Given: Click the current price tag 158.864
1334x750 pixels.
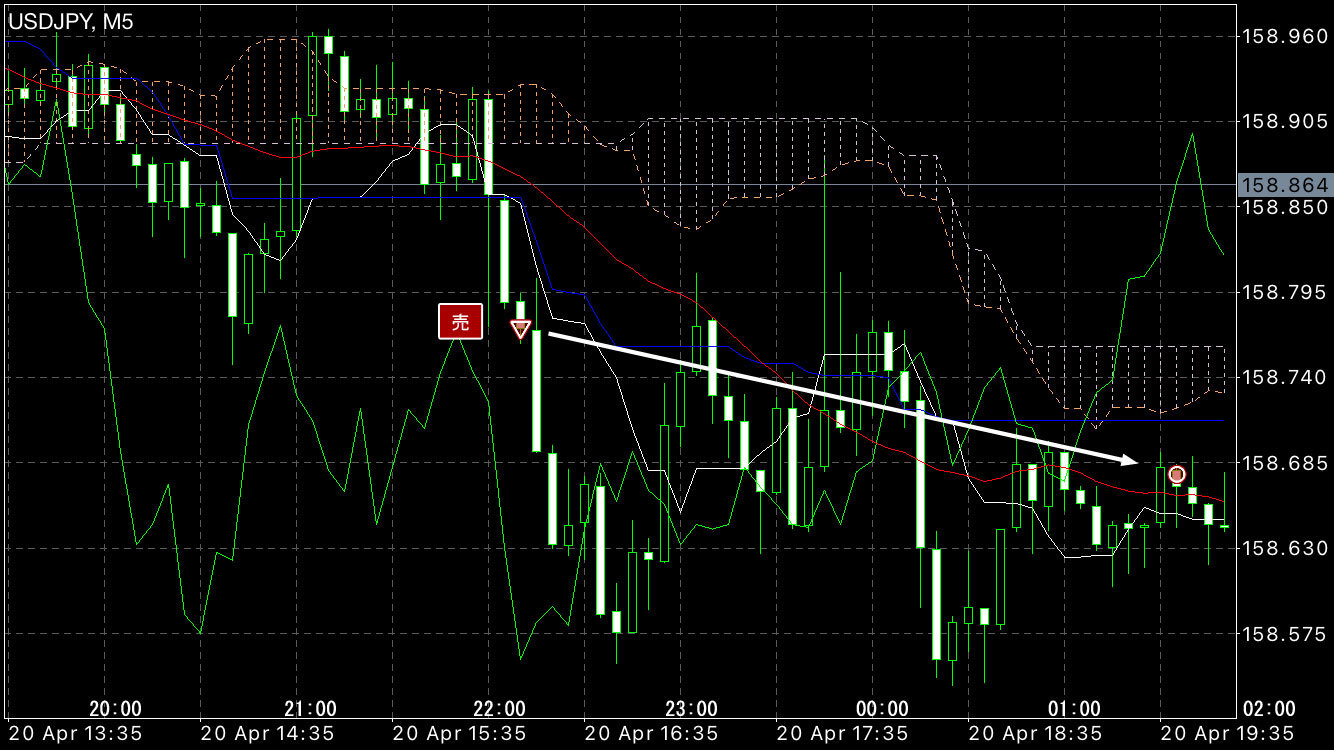Looking at the screenshot, I should [x=1284, y=186].
